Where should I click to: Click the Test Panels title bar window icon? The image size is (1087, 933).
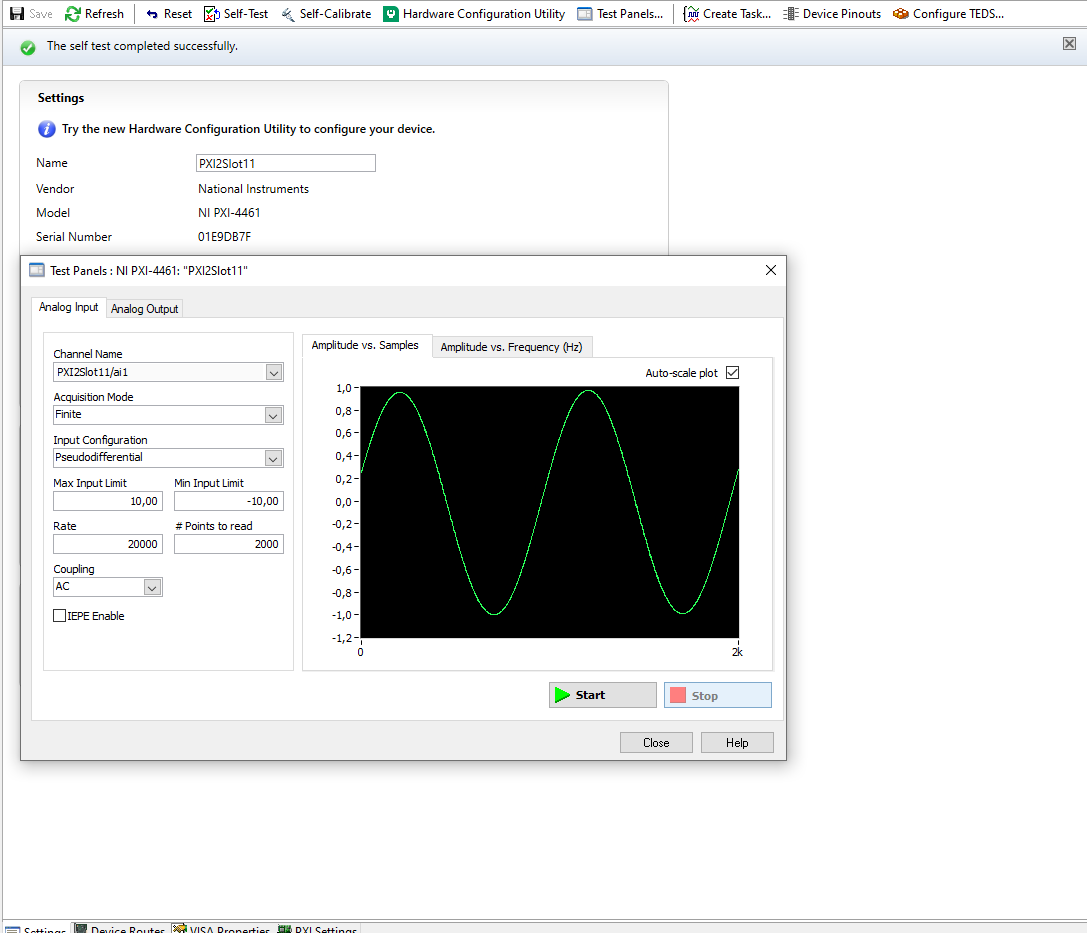click(37, 270)
